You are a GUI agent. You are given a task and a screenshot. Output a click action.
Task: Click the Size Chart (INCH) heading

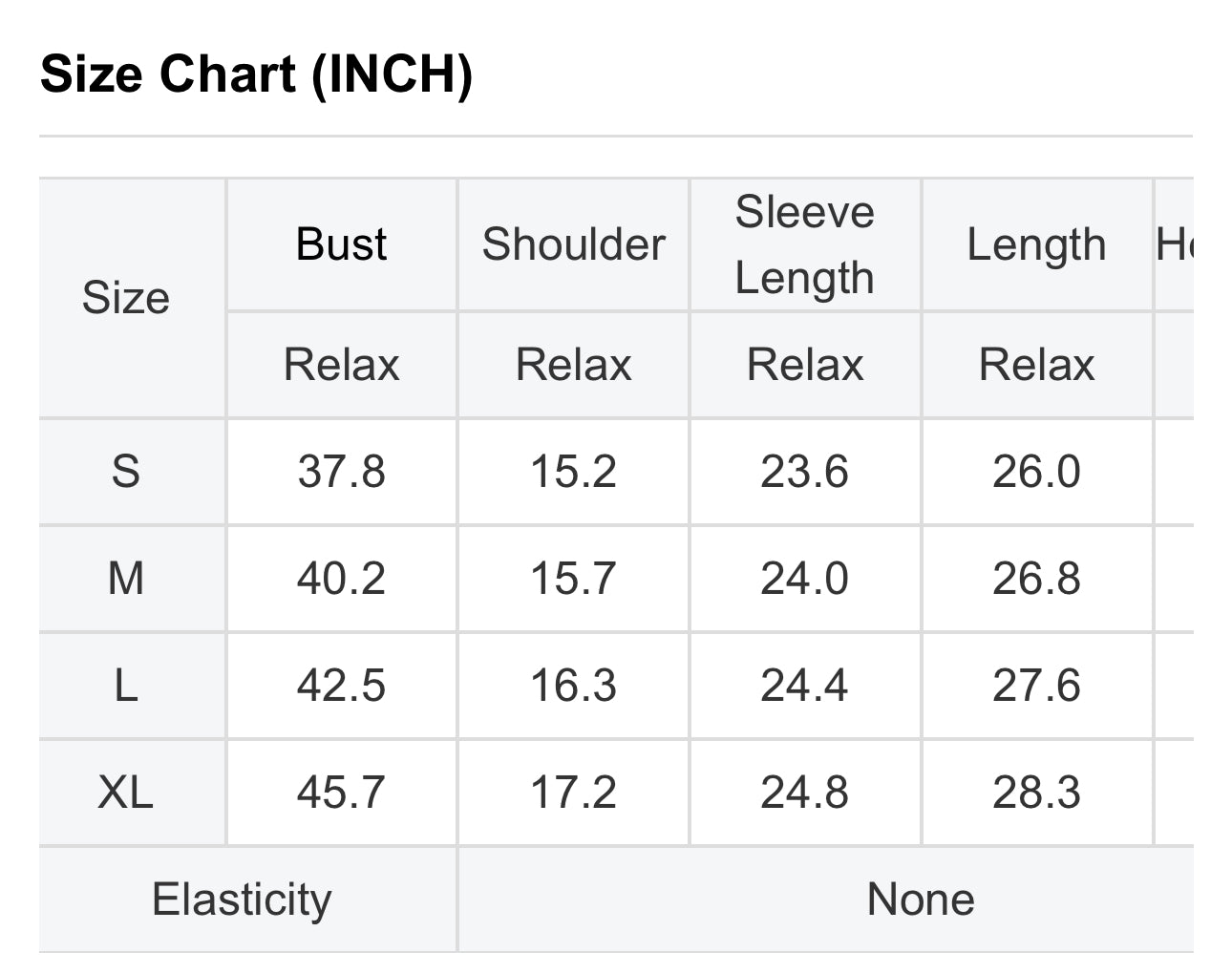coord(256,74)
